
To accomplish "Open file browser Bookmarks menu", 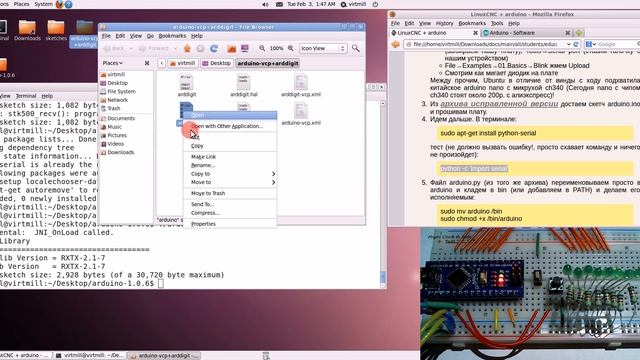I will tap(172, 36).
